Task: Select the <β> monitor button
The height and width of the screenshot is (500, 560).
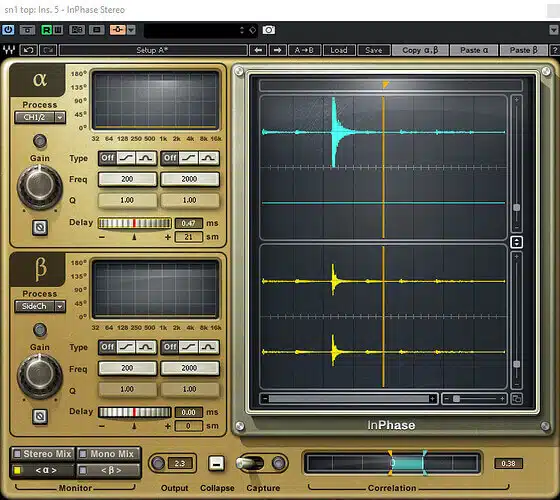Action: point(109,470)
